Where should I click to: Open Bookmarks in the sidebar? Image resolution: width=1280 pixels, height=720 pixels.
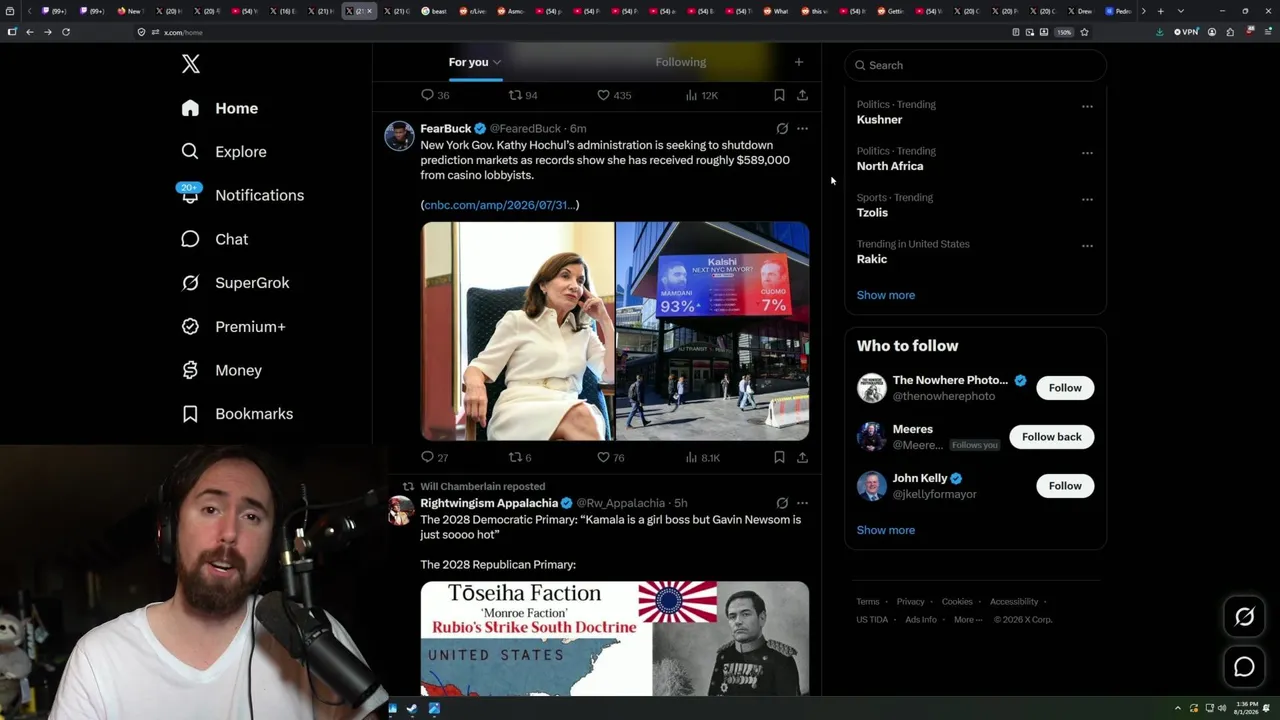coord(238,414)
